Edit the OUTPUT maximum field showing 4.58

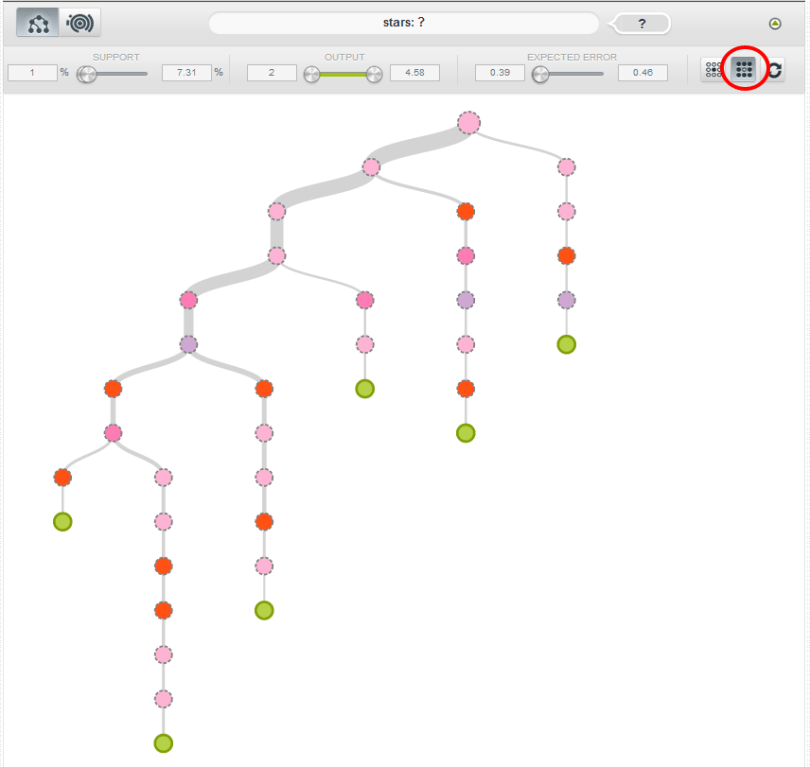coord(416,72)
